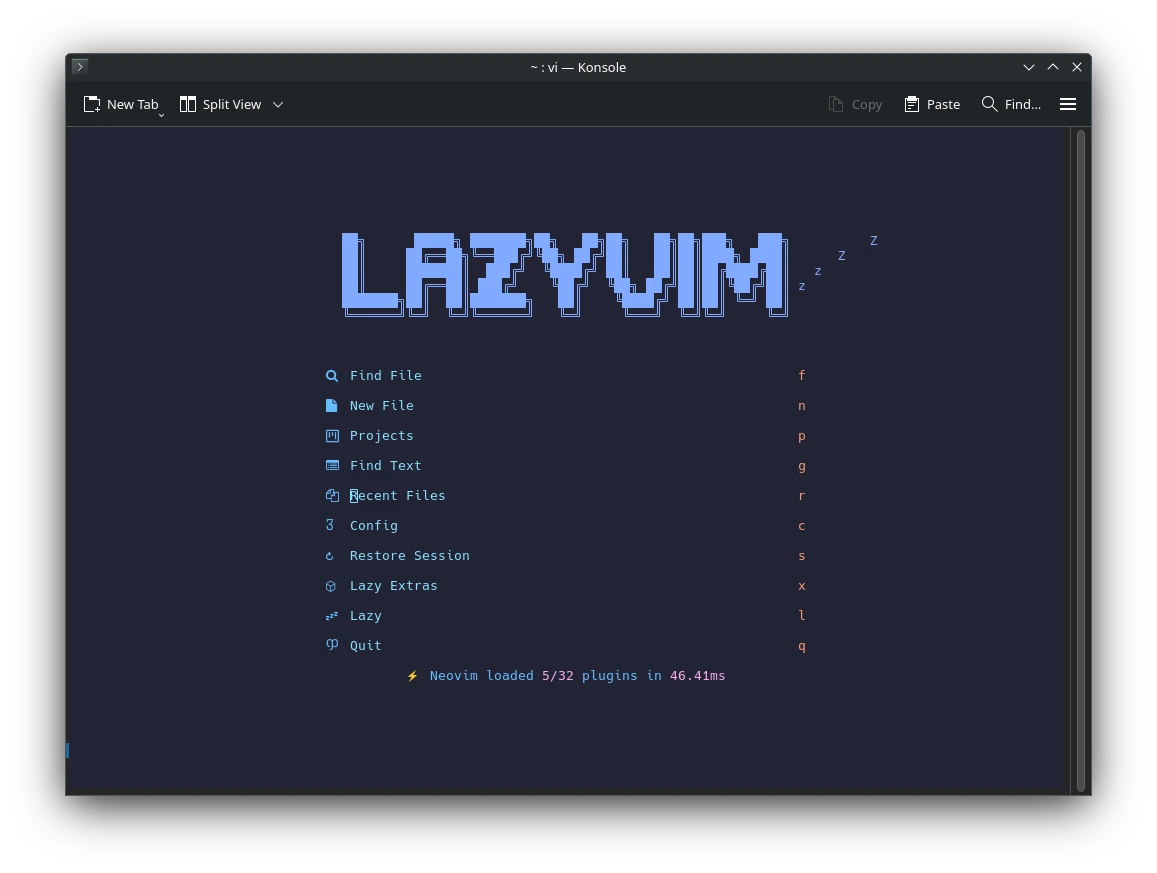Click the Paste clipboard icon
The height and width of the screenshot is (873, 1157).
[x=912, y=105]
